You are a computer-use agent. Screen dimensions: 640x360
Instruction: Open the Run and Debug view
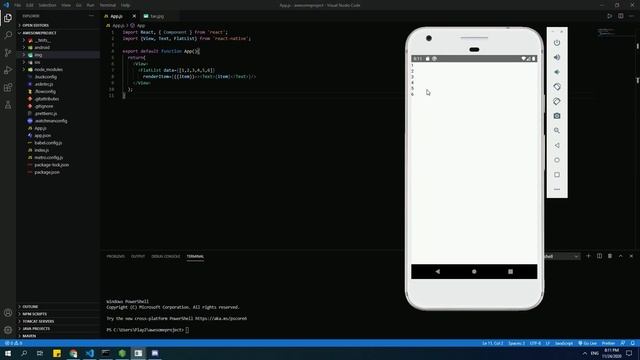click(x=8, y=70)
